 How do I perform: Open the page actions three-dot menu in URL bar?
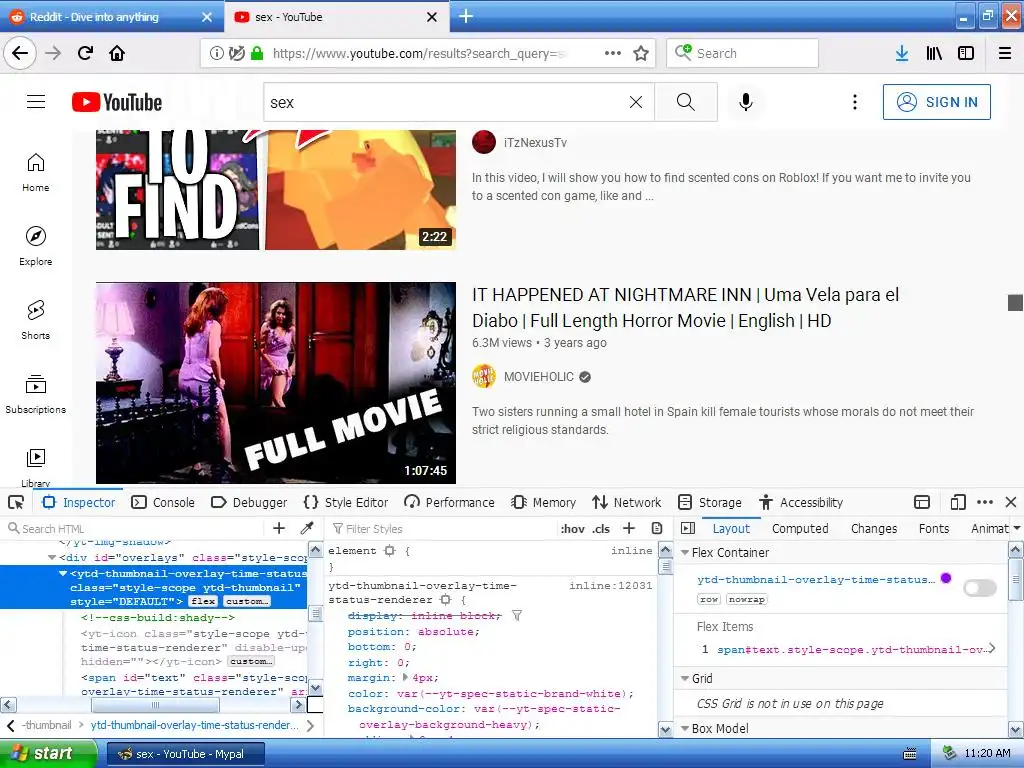tap(613, 53)
